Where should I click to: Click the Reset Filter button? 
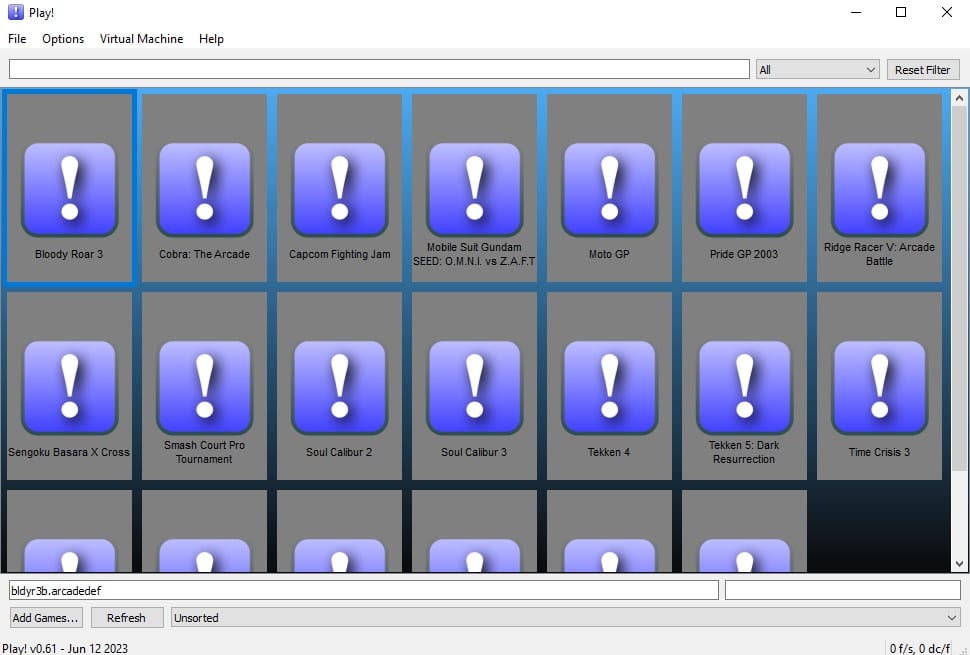(x=922, y=69)
